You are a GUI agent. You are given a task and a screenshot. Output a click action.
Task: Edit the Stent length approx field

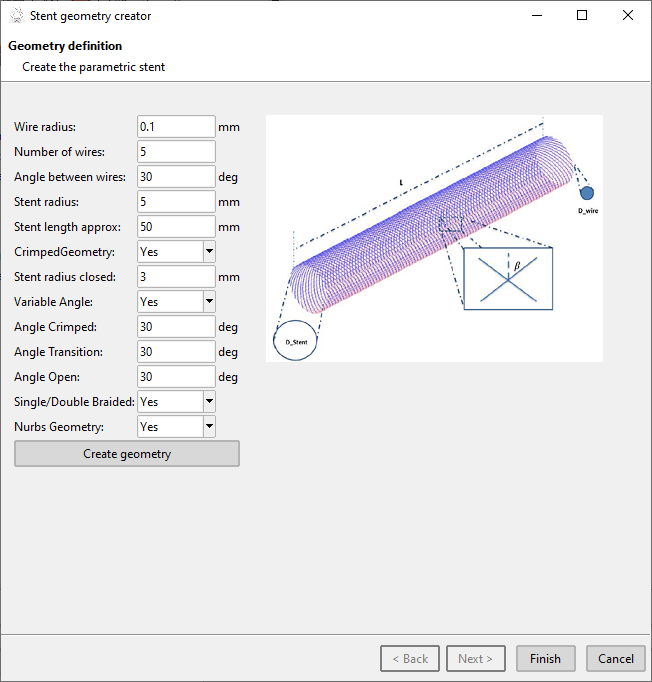click(x=176, y=227)
